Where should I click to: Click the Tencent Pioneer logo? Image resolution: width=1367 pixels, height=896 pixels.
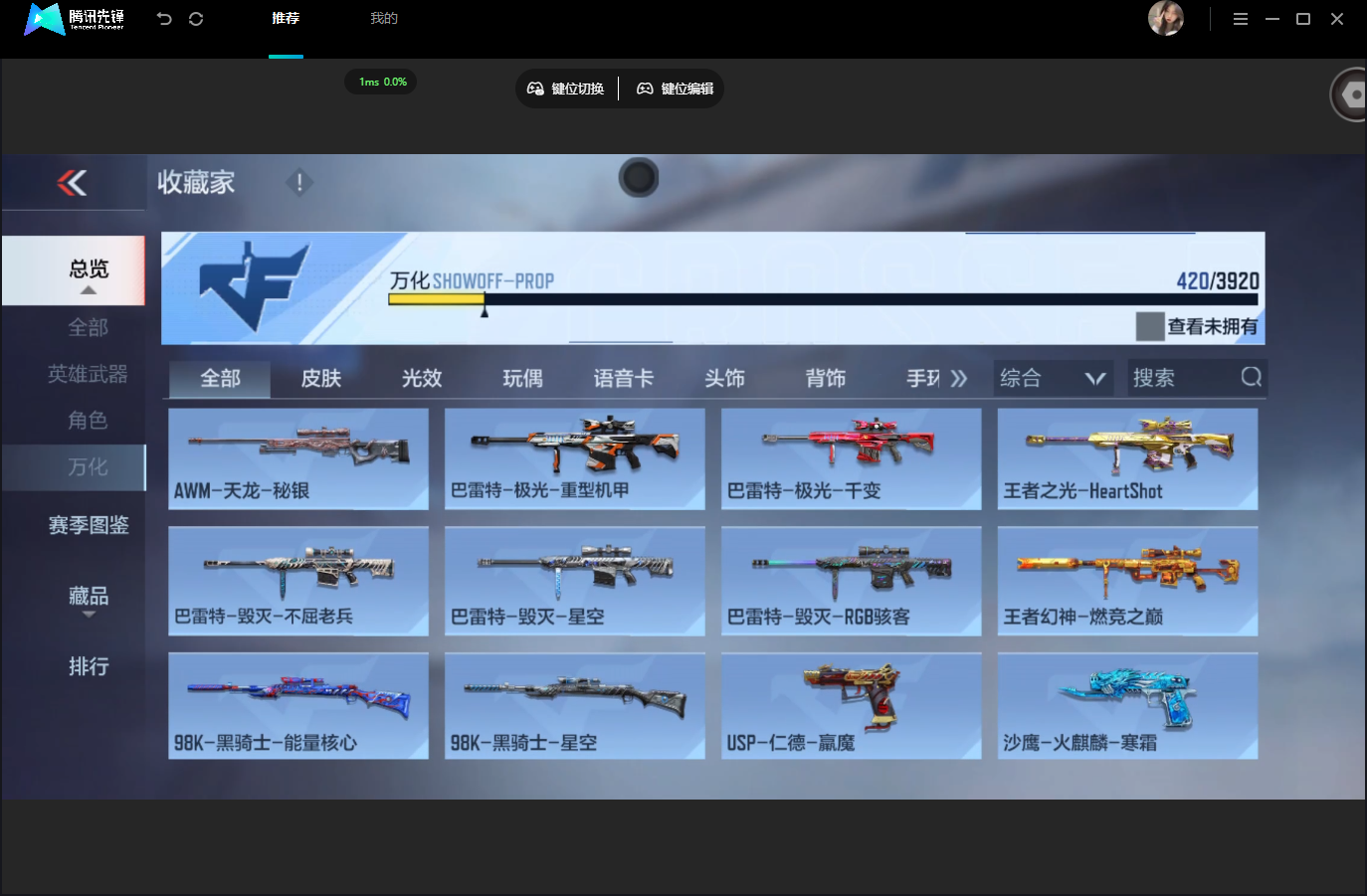tap(75, 19)
